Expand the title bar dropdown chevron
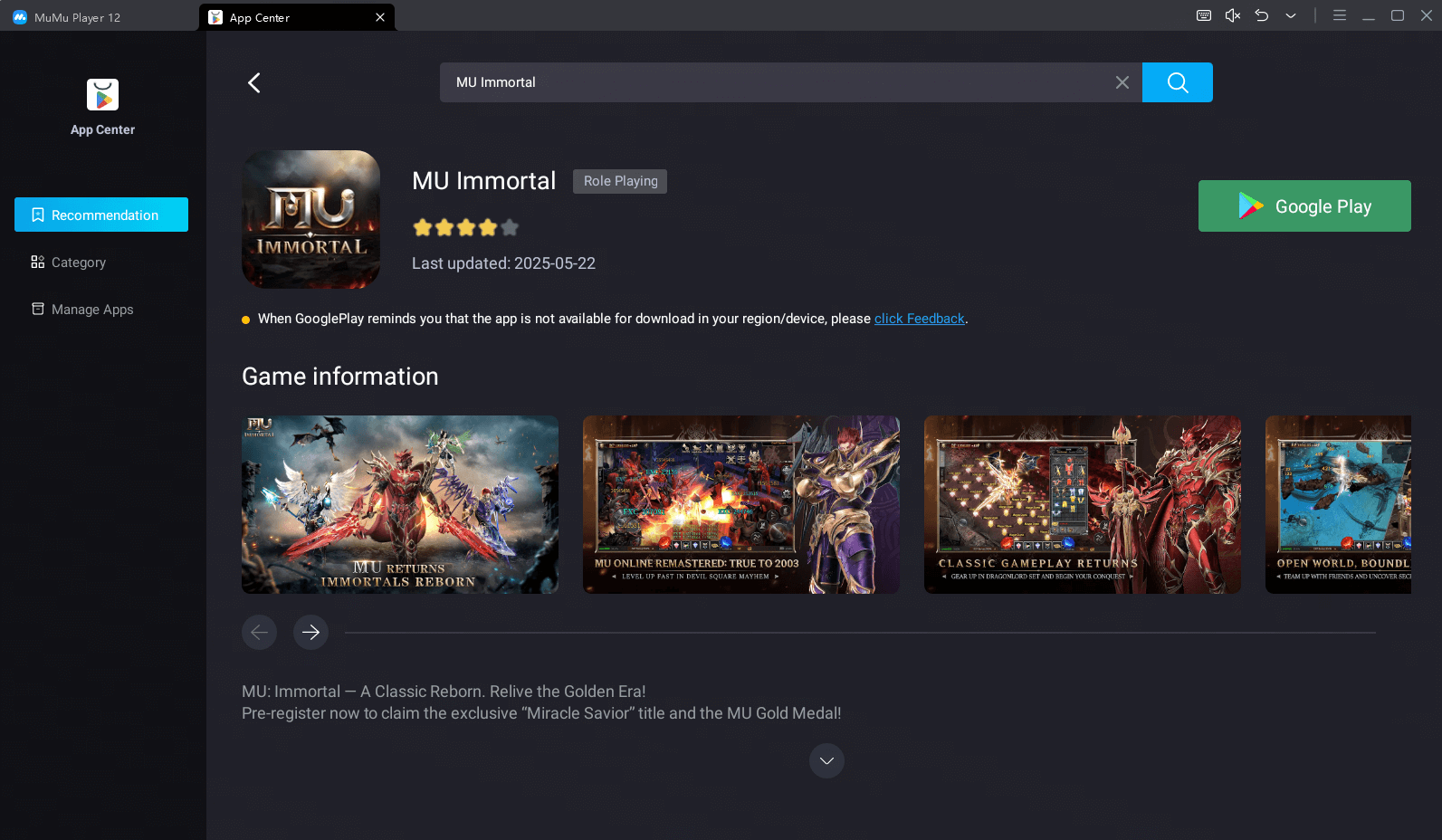This screenshot has height=840, width=1442. (1290, 16)
